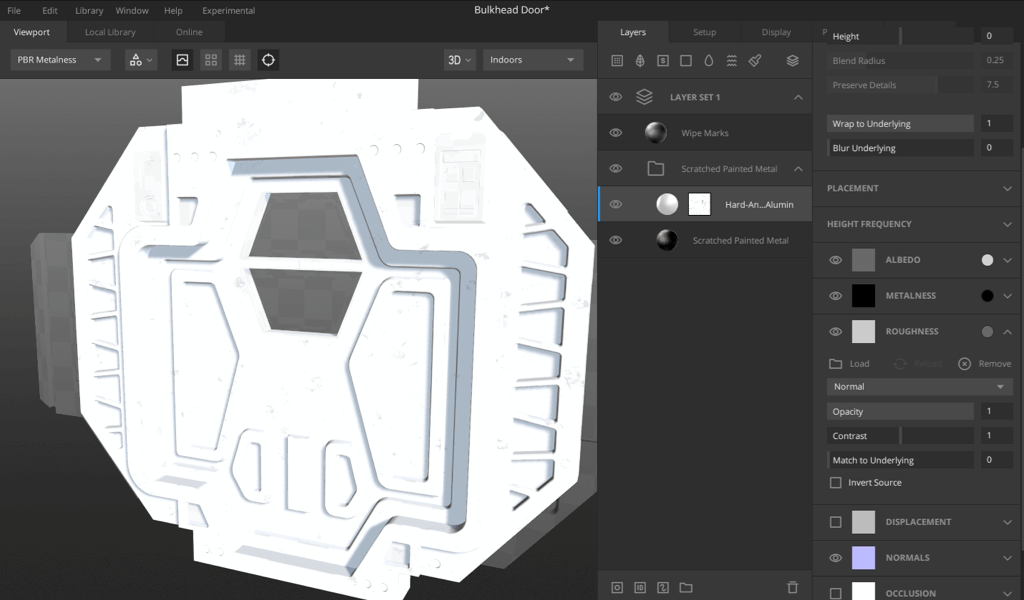
Task: Switch to the Setup tab
Action: pyautogui.click(x=704, y=32)
